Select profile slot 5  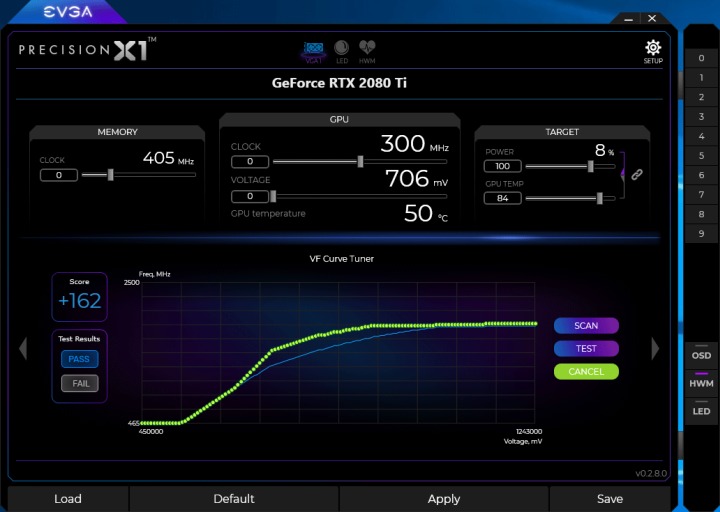(701, 156)
